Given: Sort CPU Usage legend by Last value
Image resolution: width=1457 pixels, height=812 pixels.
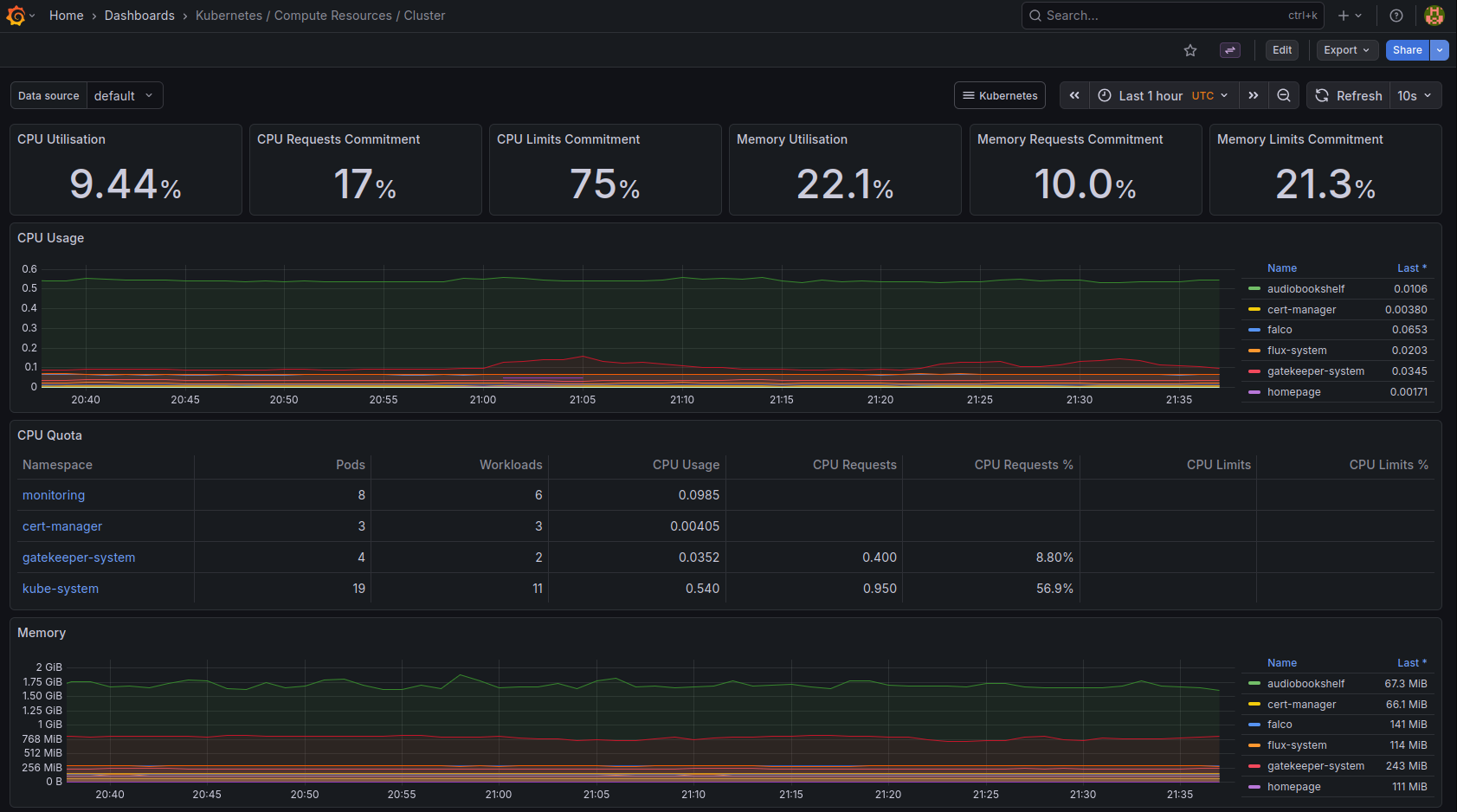Looking at the screenshot, I should (x=1411, y=268).
